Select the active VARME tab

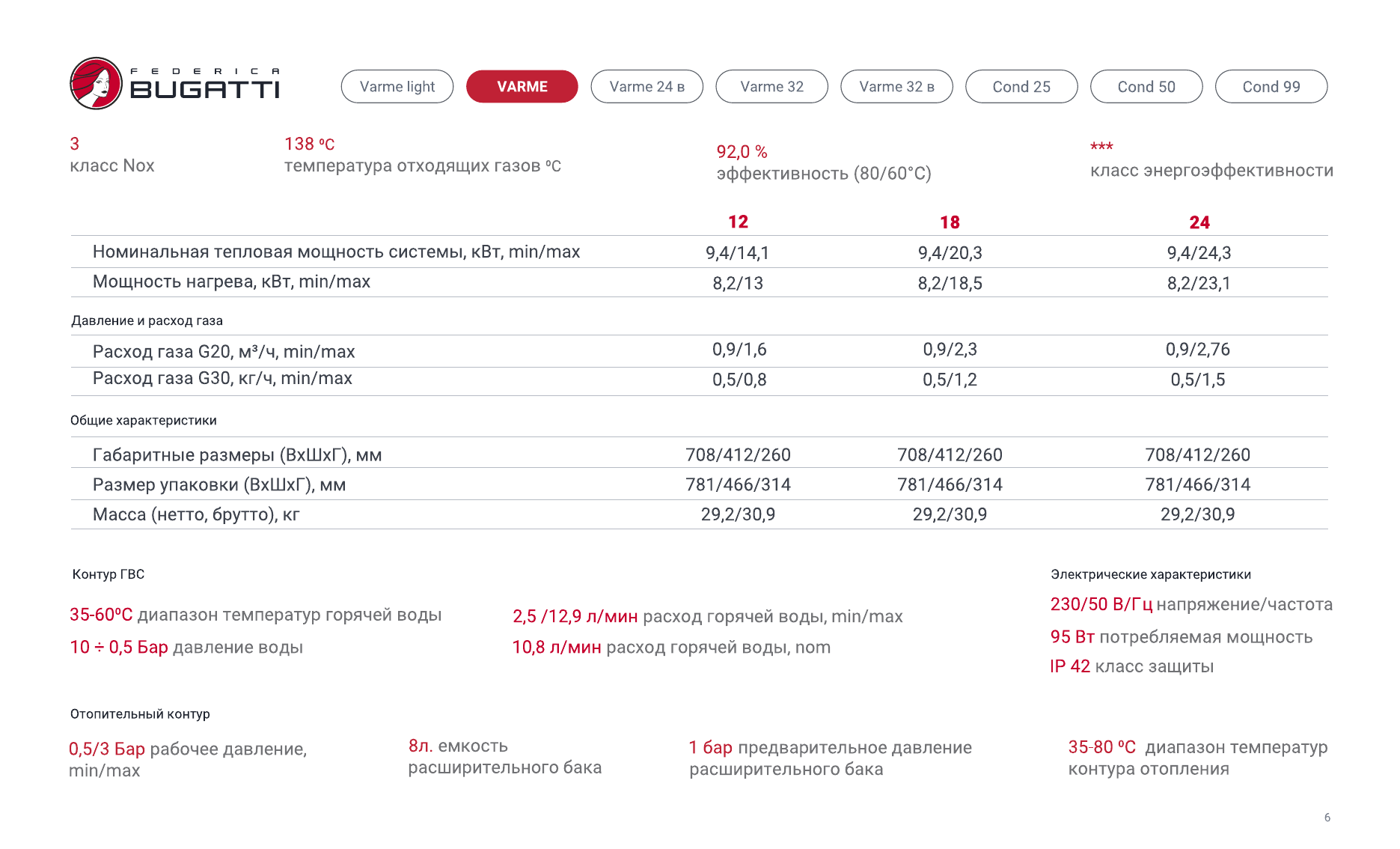click(x=522, y=87)
